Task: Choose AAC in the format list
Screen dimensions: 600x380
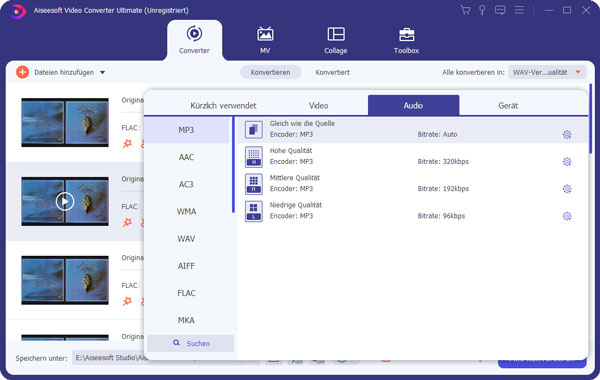Action: coord(186,157)
